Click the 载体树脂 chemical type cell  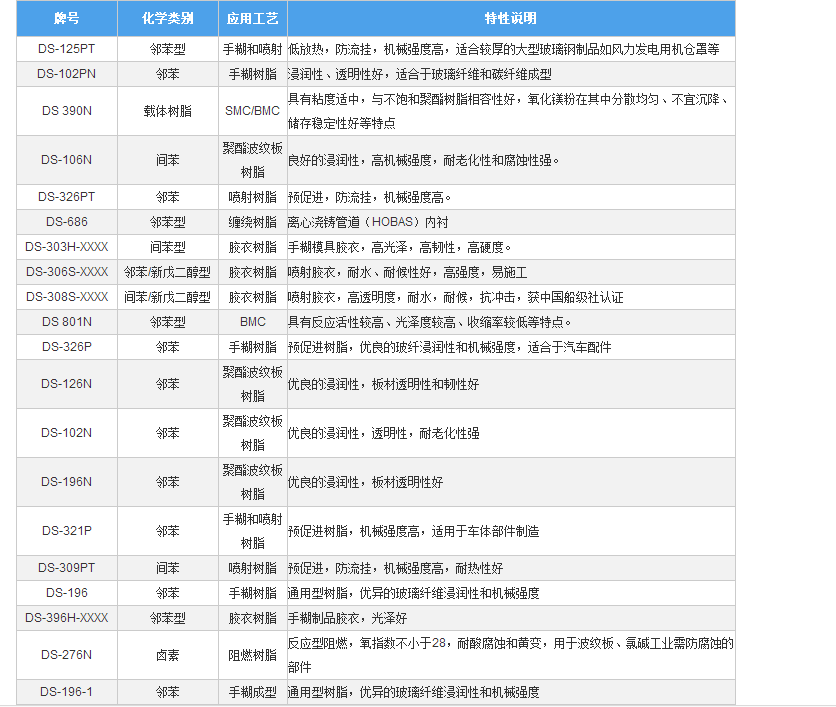[167, 111]
